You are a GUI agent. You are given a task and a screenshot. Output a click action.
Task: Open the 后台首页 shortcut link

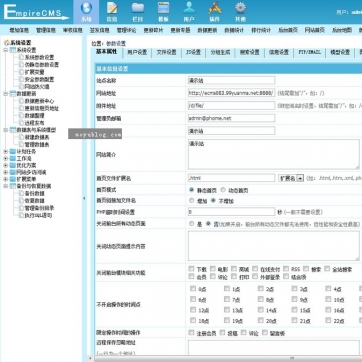click(288, 30)
